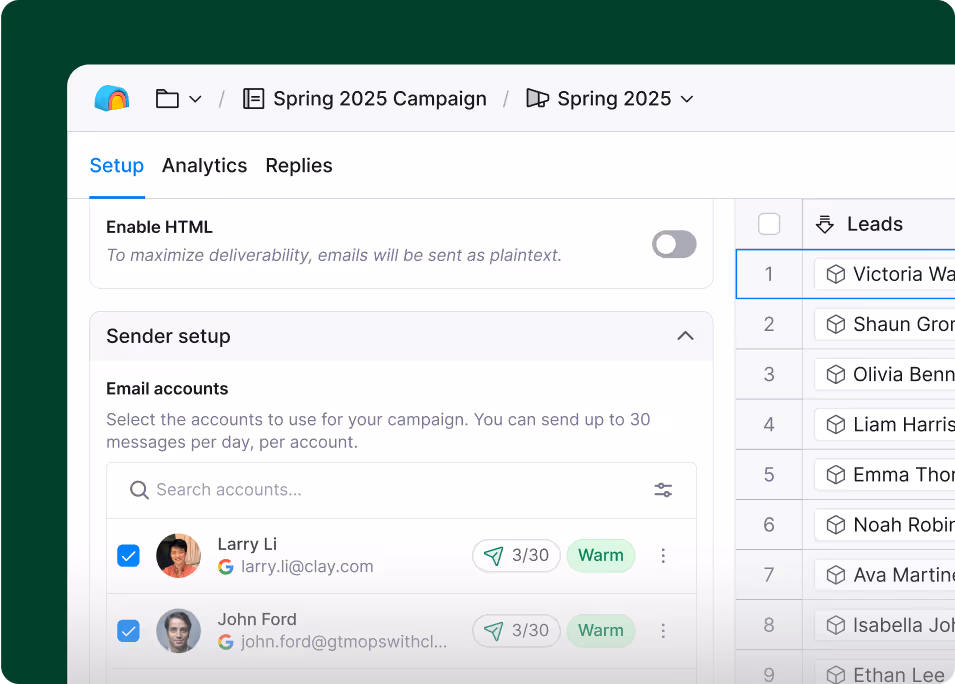Click the megaphone campaign icon
This screenshot has width=955, height=684.
point(537,99)
